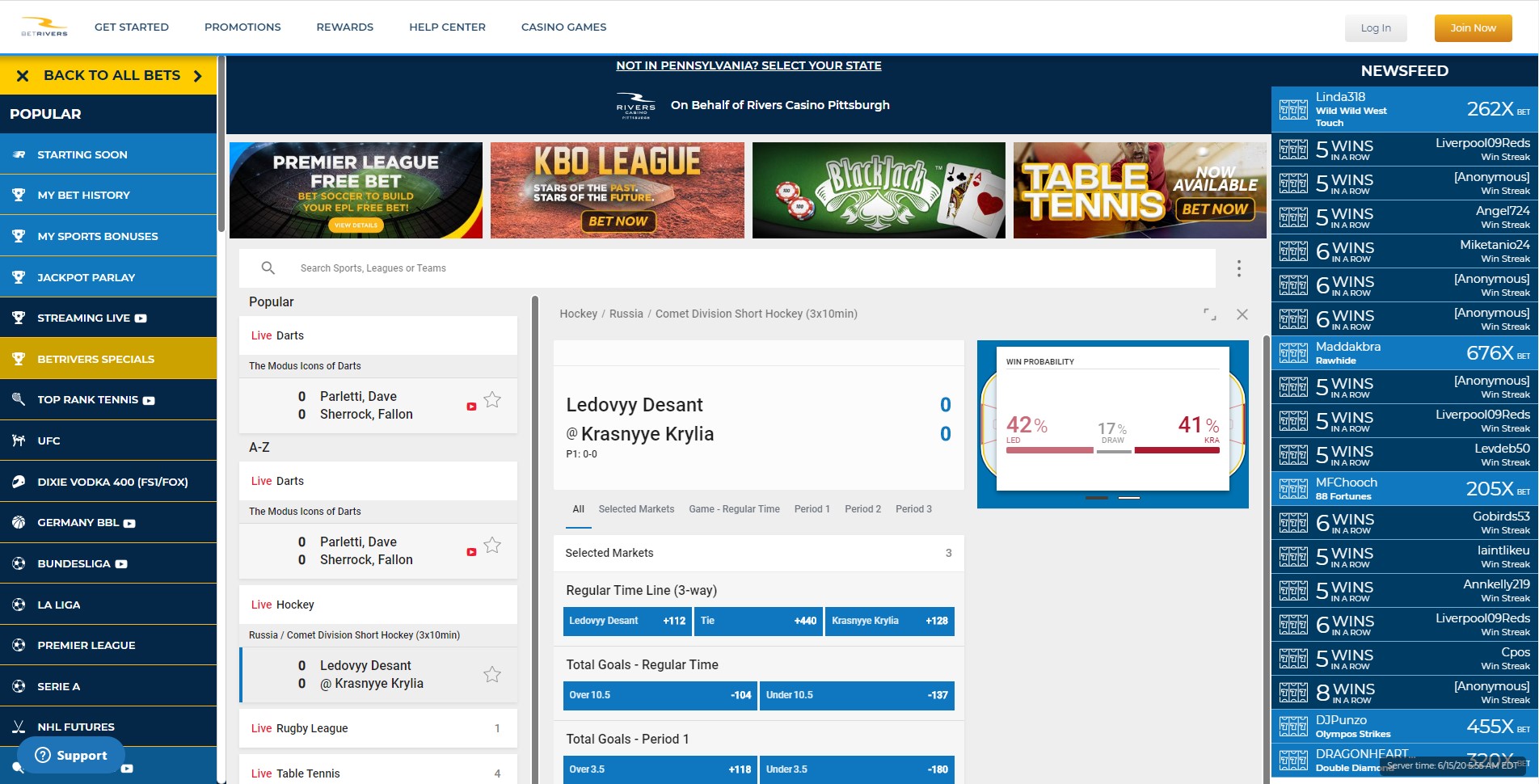The width and height of the screenshot is (1539, 784).
Task: Click the BetRivers logo
Action: pos(44,27)
